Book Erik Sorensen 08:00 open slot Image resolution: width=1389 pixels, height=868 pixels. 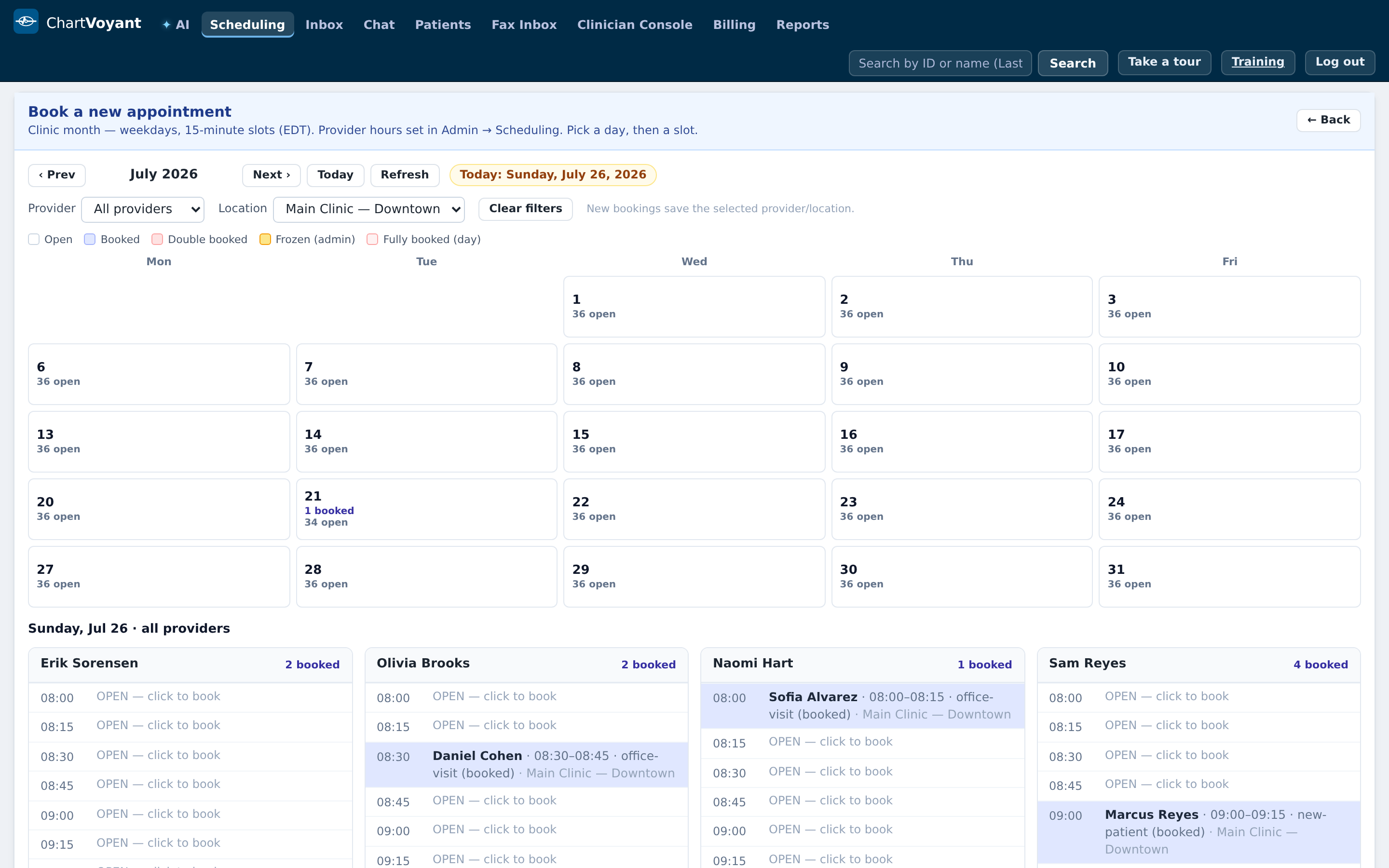(191, 697)
